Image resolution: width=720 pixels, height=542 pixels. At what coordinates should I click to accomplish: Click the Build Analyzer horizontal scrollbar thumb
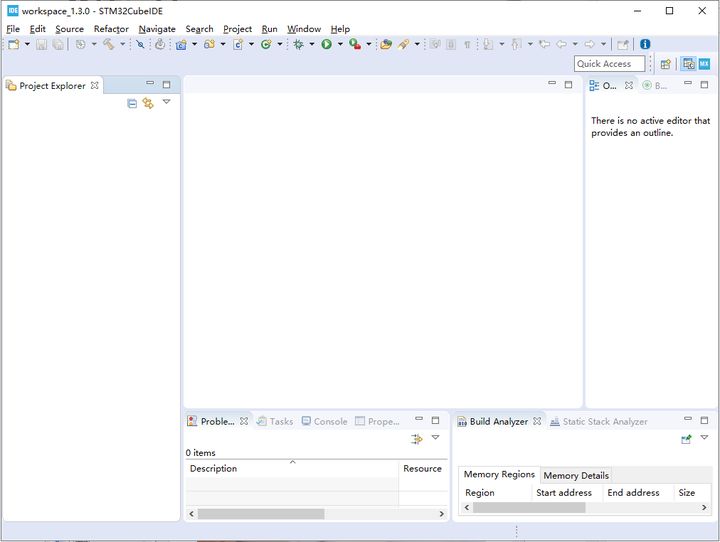pos(529,508)
